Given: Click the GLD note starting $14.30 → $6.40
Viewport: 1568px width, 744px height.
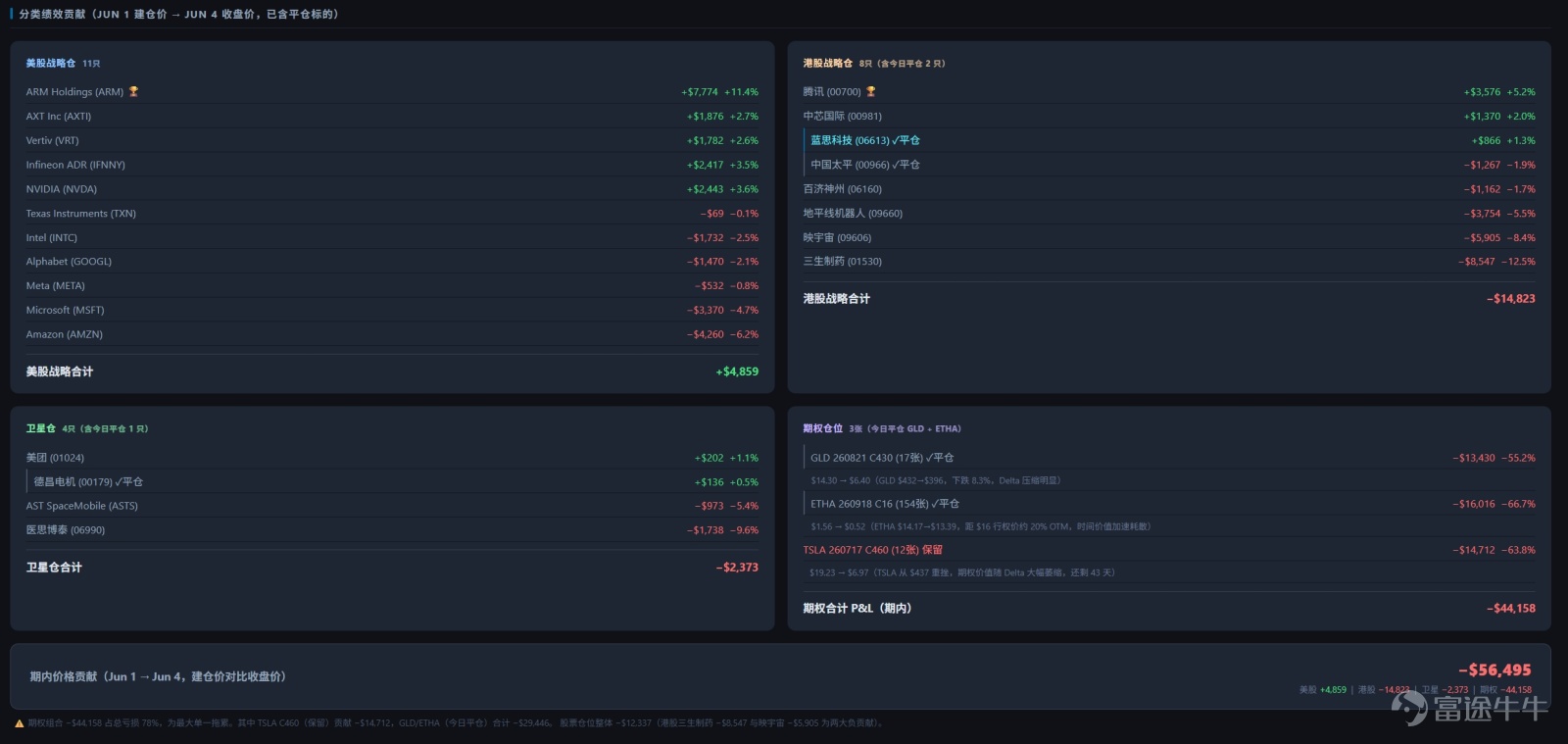Looking at the screenshot, I should [936, 480].
